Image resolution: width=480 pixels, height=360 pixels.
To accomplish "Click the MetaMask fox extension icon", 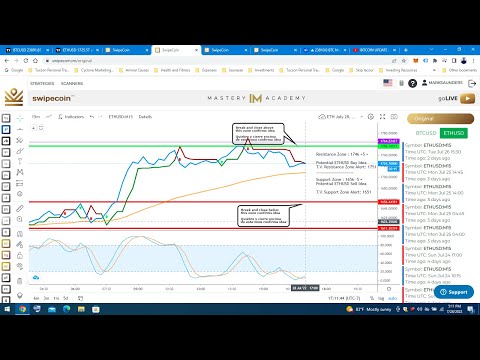I will [x=416, y=61].
